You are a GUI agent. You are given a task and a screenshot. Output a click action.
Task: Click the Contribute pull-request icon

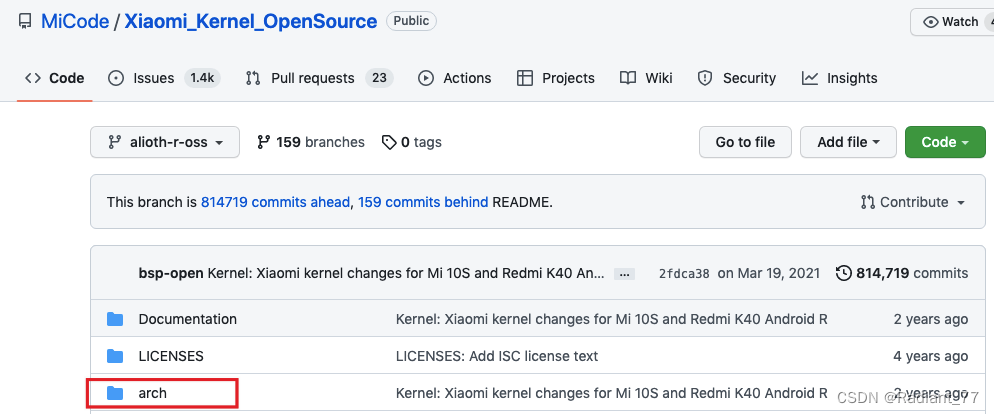click(868, 202)
